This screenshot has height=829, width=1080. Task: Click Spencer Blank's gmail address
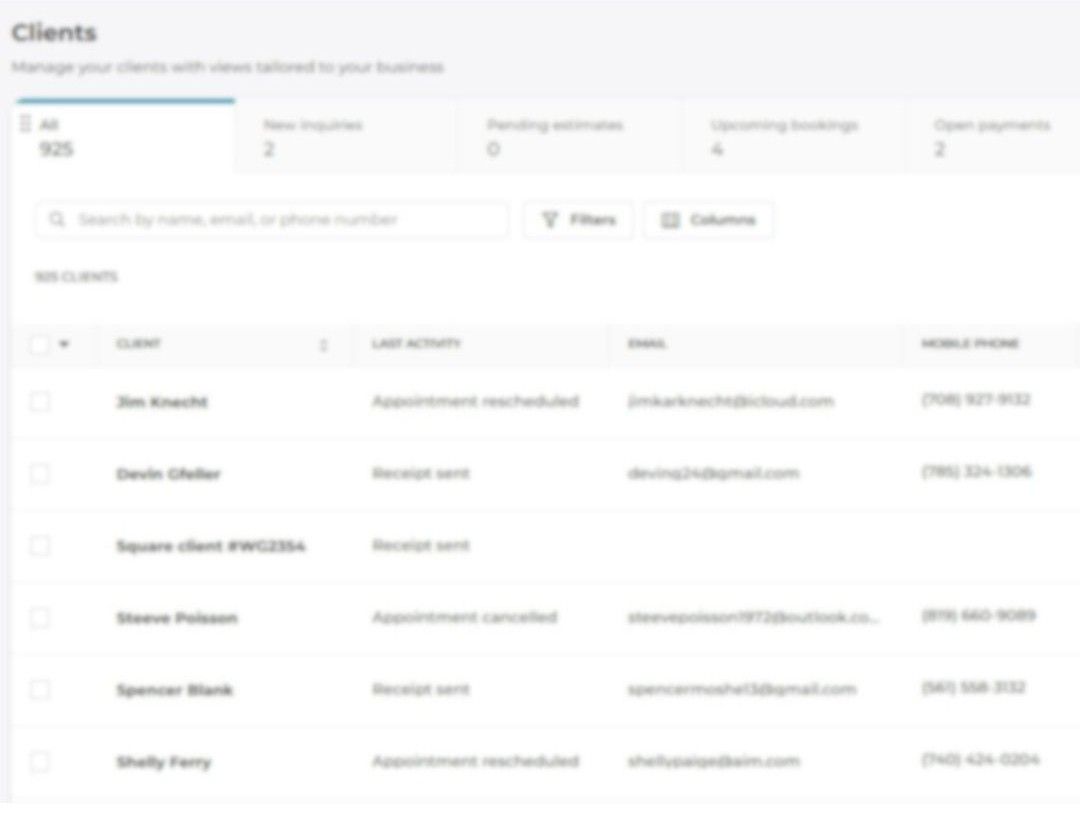pyautogui.click(x=742, y=689)
